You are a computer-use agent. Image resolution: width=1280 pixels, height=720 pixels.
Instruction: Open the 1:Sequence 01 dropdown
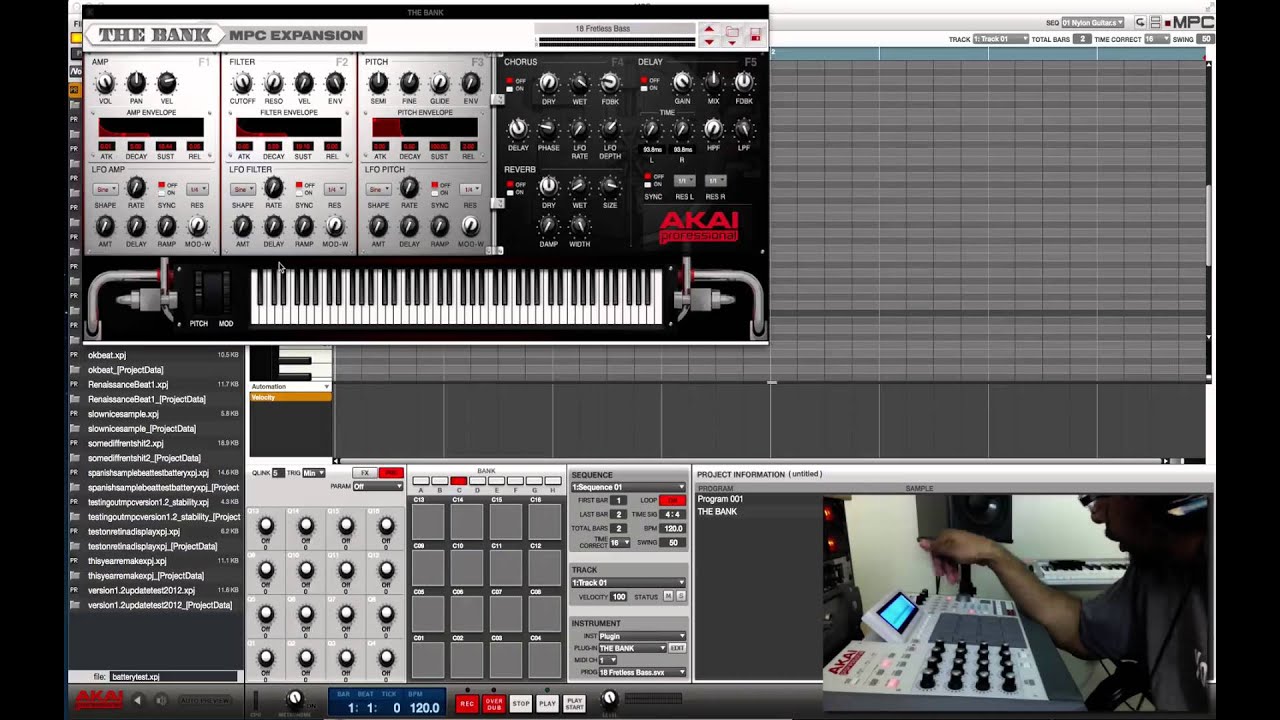[x=628, y=487]
